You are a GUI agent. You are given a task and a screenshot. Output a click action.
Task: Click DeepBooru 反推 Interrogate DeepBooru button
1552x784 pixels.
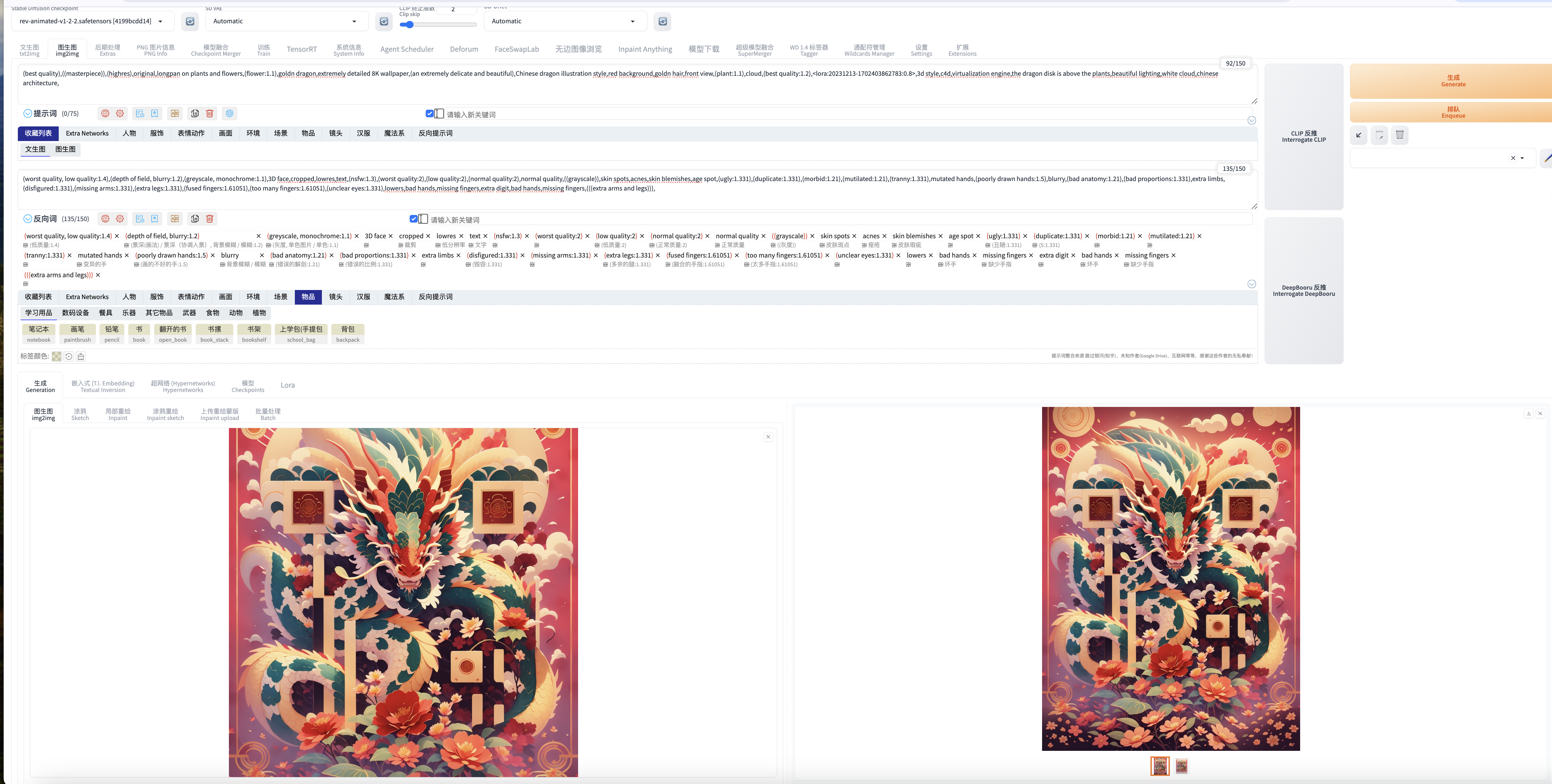coord(1304,291)
